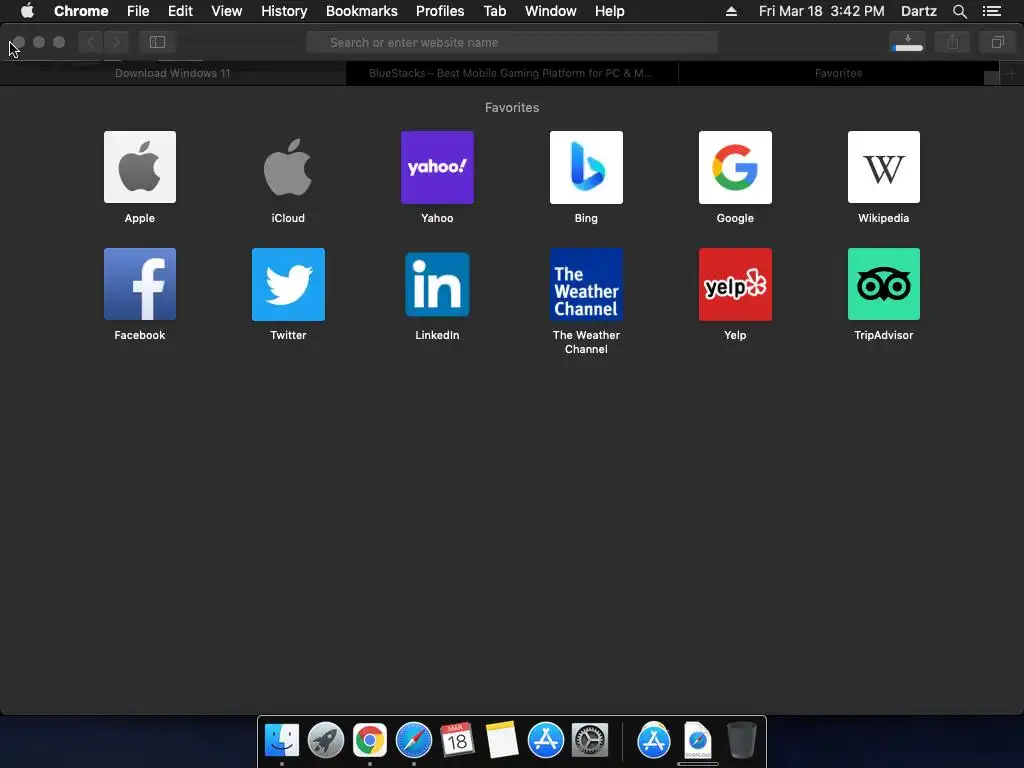
Task: Open Google Chrome from the Dock
Action: [370, 741]
